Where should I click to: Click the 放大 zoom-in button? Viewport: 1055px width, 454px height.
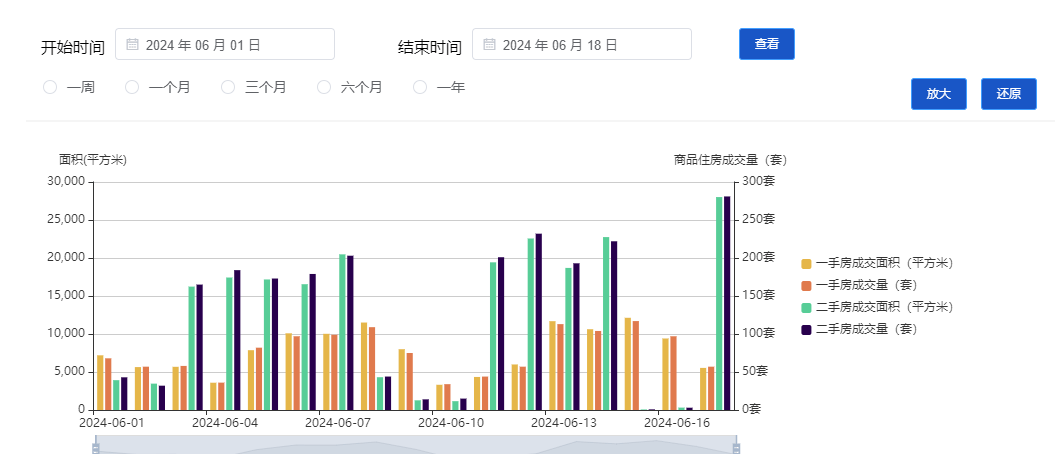point(938,94)
